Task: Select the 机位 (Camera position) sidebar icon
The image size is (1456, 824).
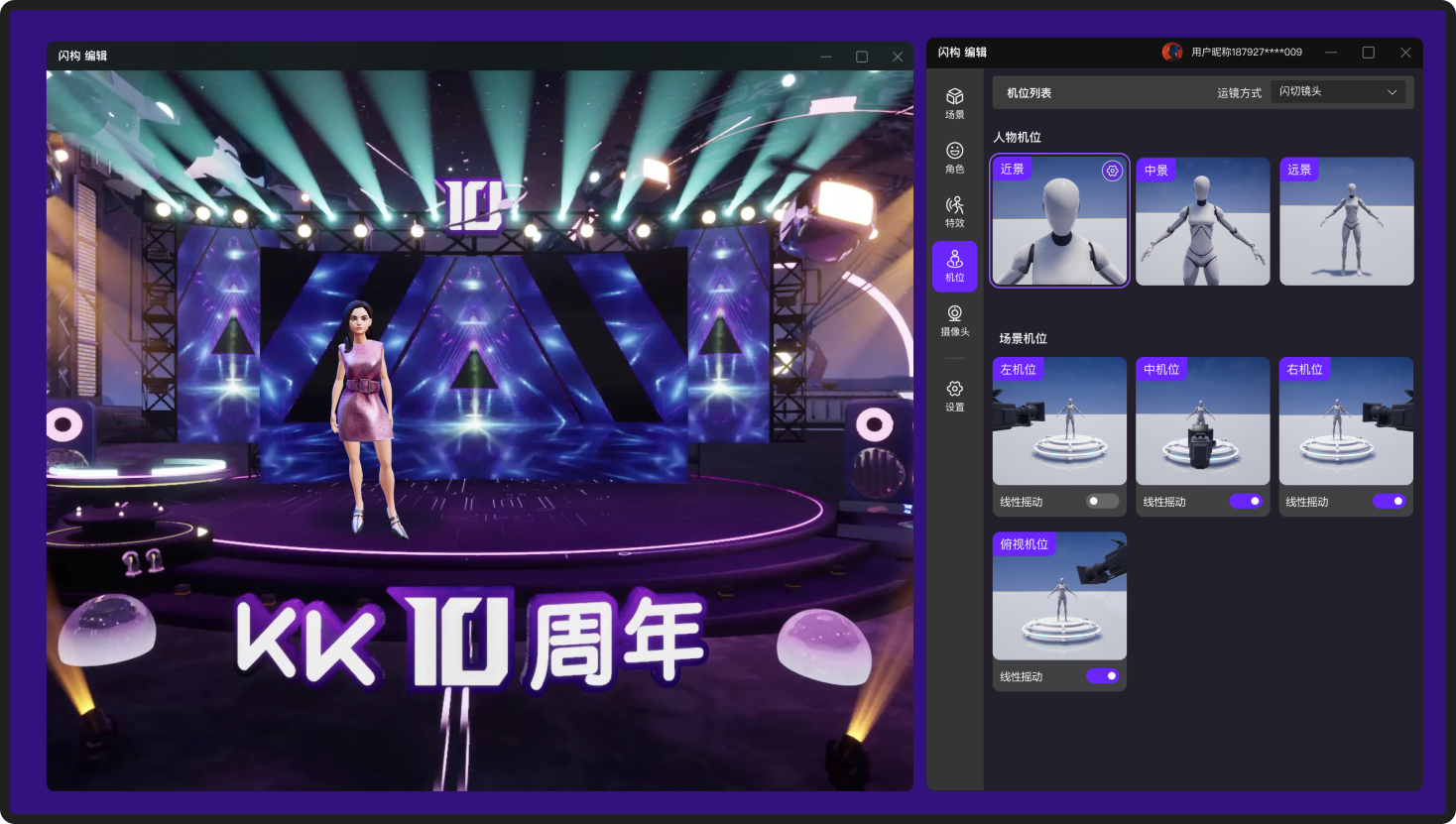Action: [954, 266]
